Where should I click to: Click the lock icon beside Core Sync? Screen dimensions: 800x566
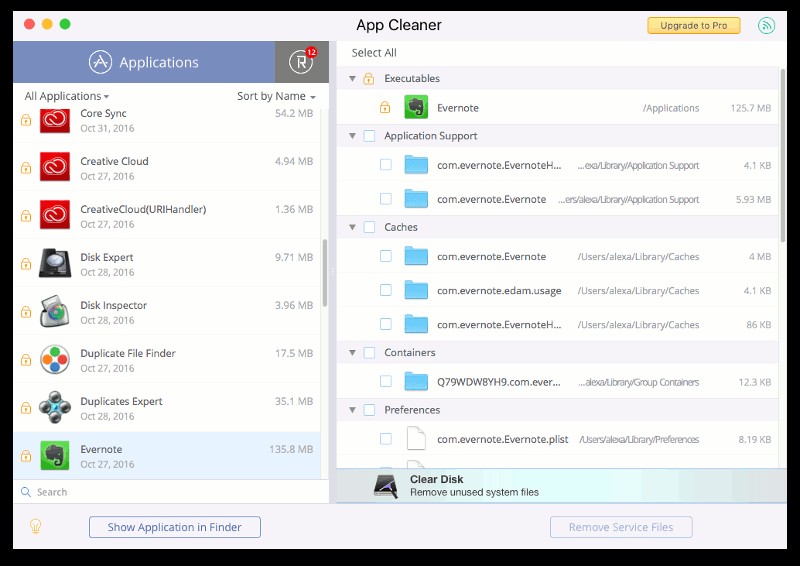click(26, 120)
